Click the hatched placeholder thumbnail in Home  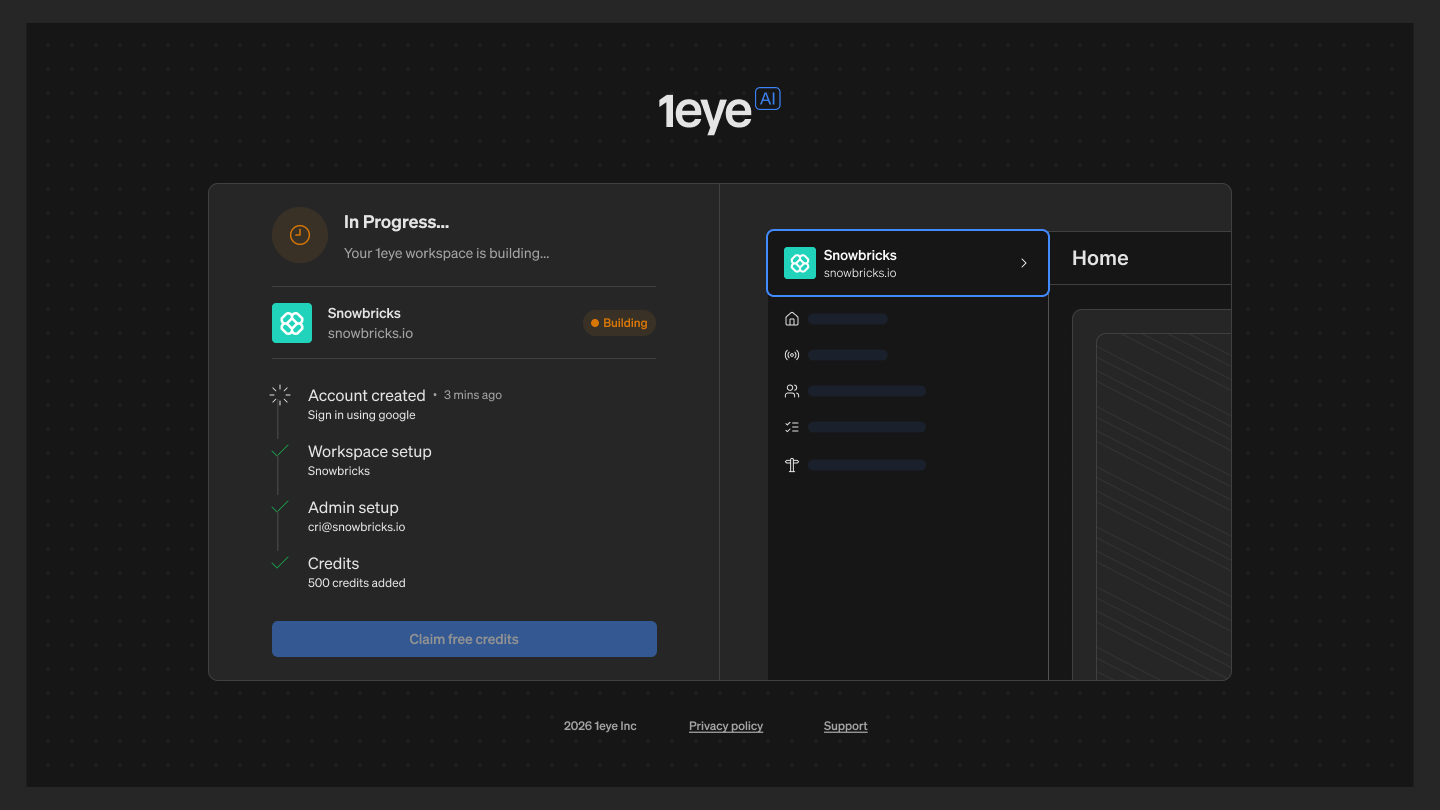click(1164, 506)
